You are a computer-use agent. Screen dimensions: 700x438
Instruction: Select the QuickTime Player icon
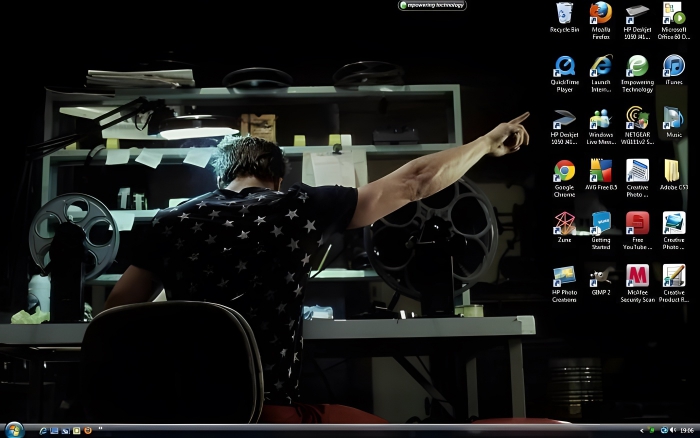(564, 67)
